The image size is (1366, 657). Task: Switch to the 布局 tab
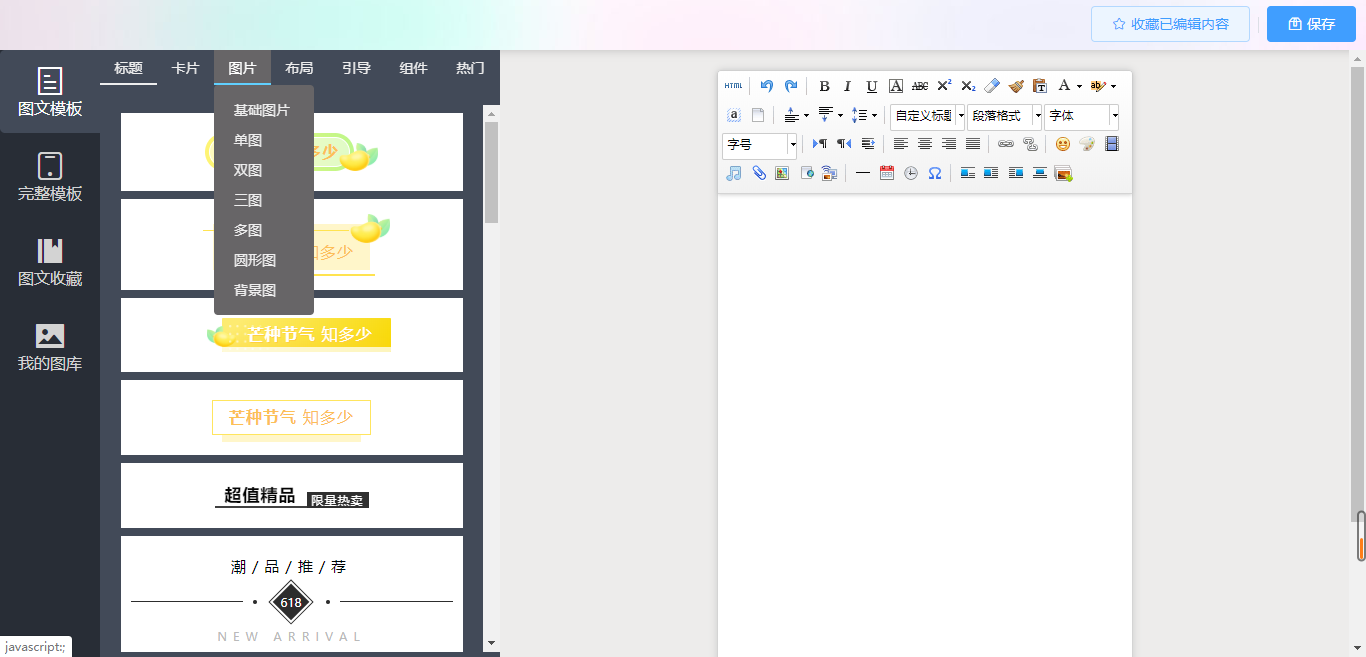(x=299, y=68)
